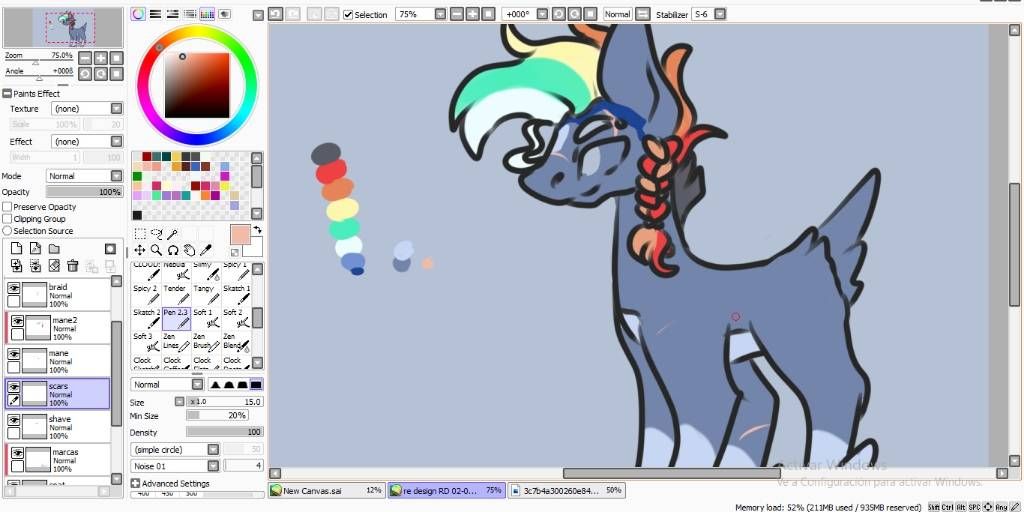Open the Stabilizer S-6 dropdown

719,14
